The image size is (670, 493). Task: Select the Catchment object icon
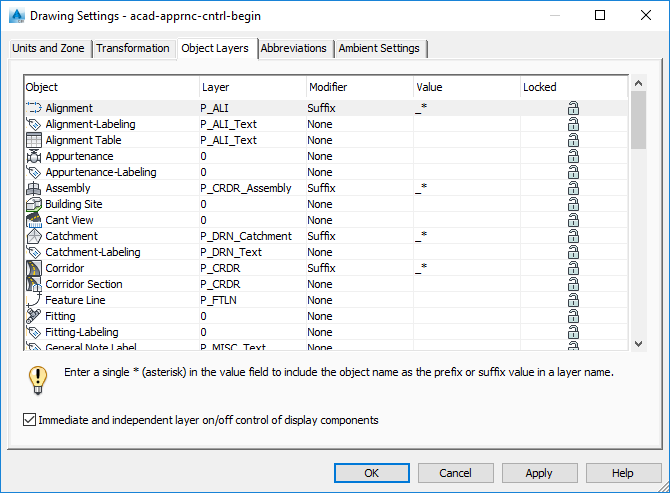[x=33, y=236]
